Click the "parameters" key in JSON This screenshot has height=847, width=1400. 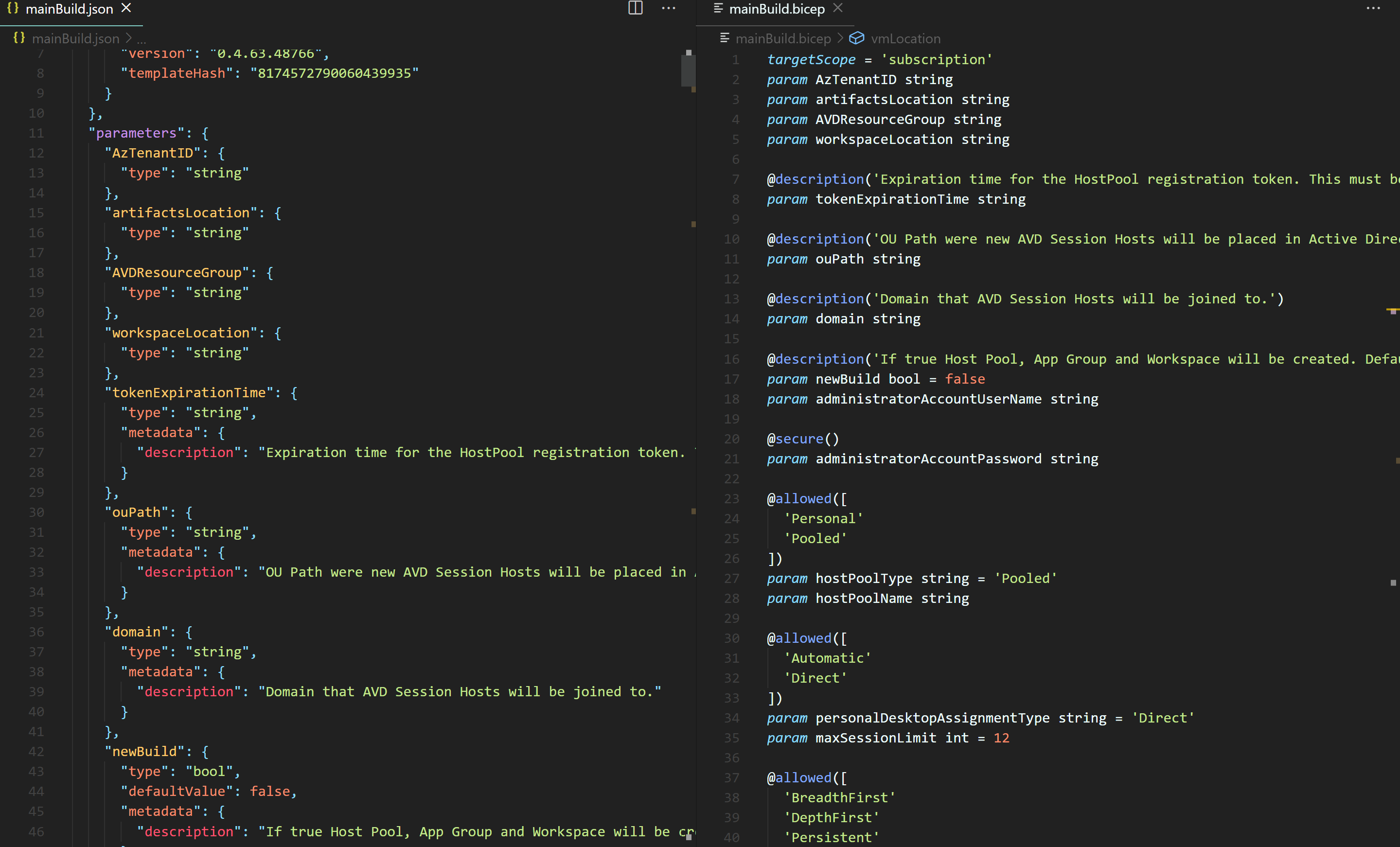click(136, 133)
